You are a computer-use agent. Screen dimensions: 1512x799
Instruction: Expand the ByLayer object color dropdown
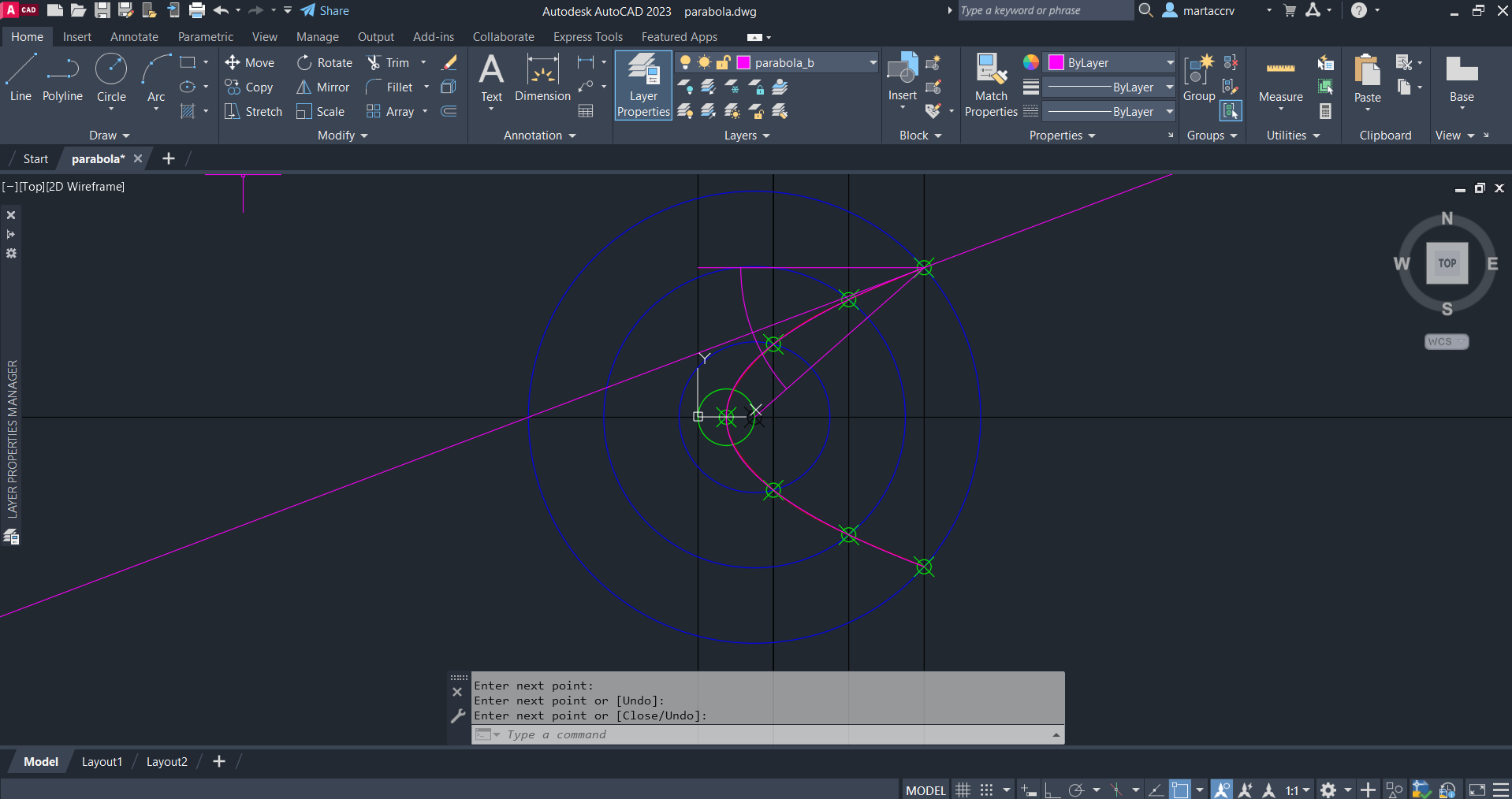pos(1170,63)
